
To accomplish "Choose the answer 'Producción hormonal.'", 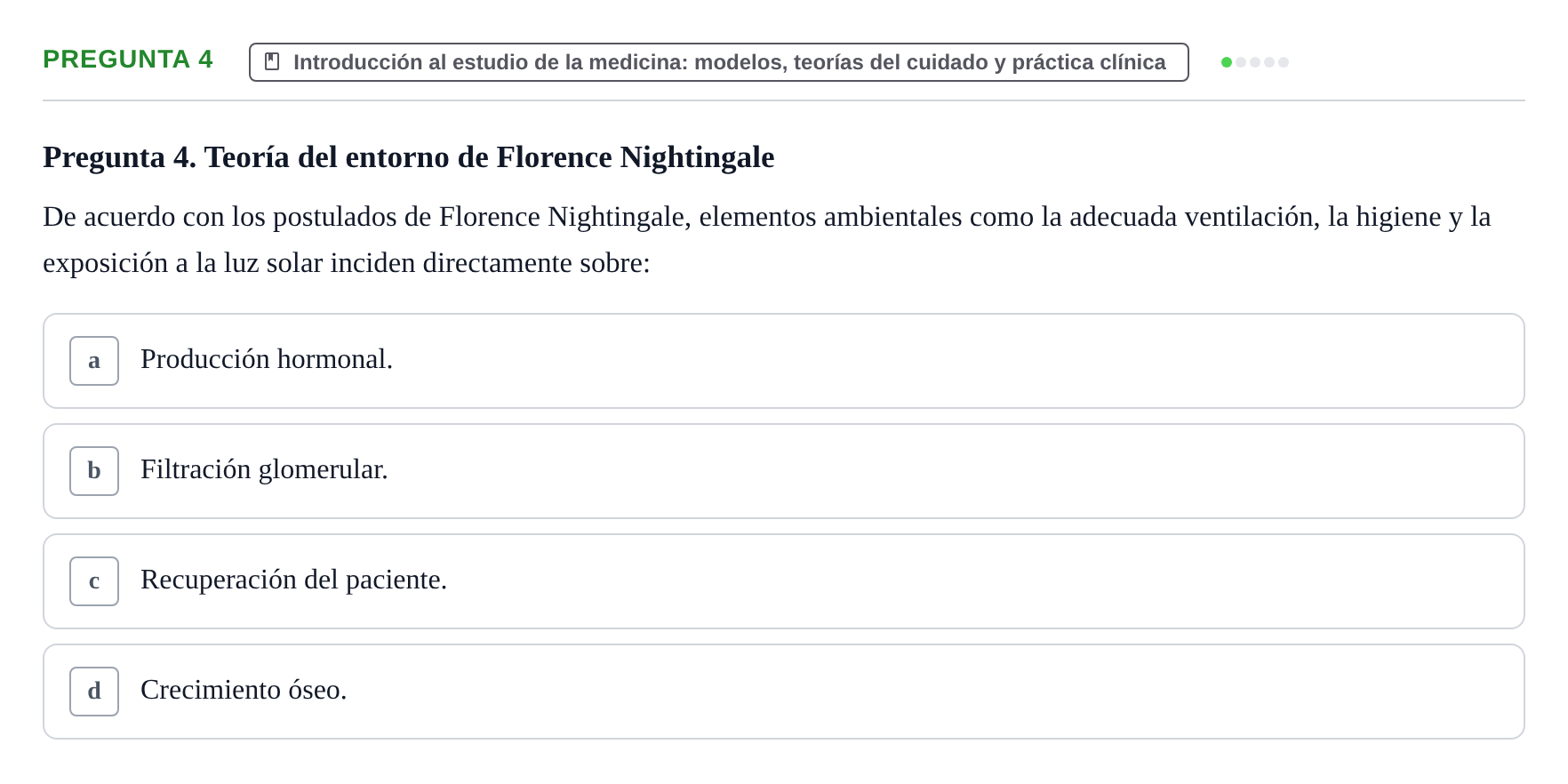I will click(x=267, y=359).
